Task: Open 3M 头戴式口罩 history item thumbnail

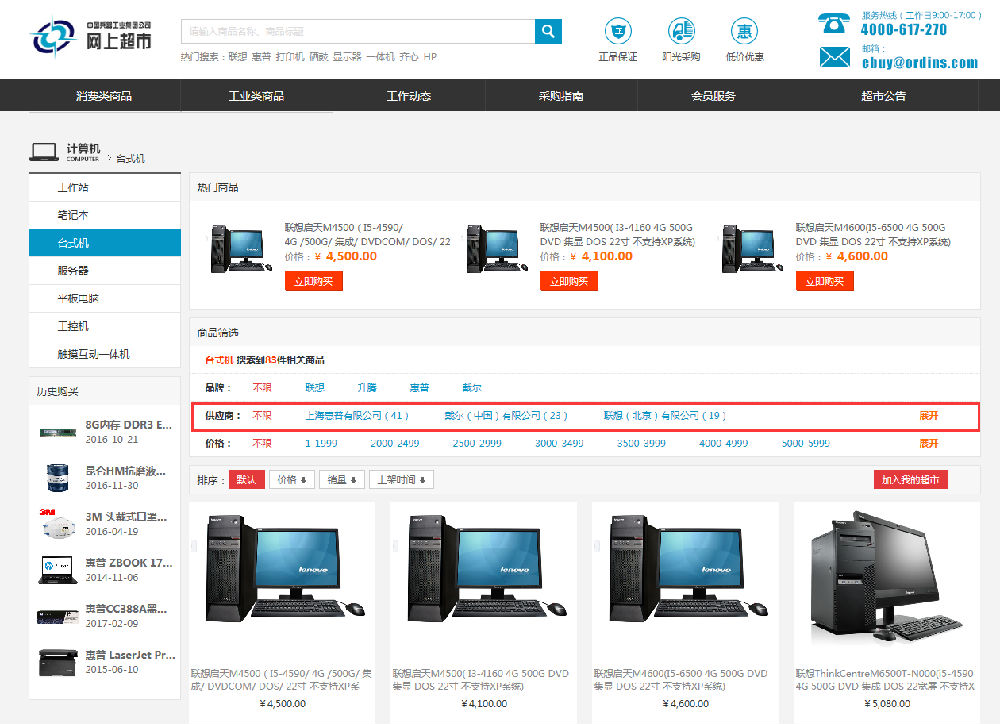Action: (x=58, y=524)
